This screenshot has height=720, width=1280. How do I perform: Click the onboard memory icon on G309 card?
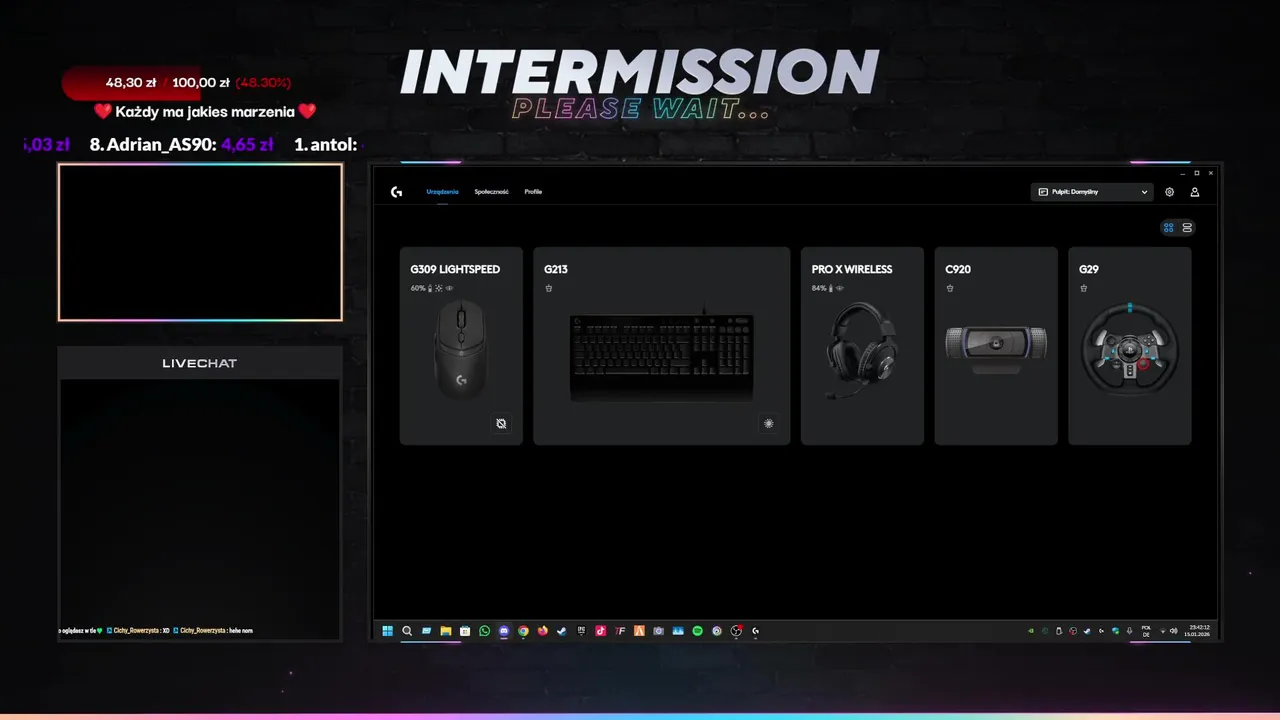coord(501,424)
